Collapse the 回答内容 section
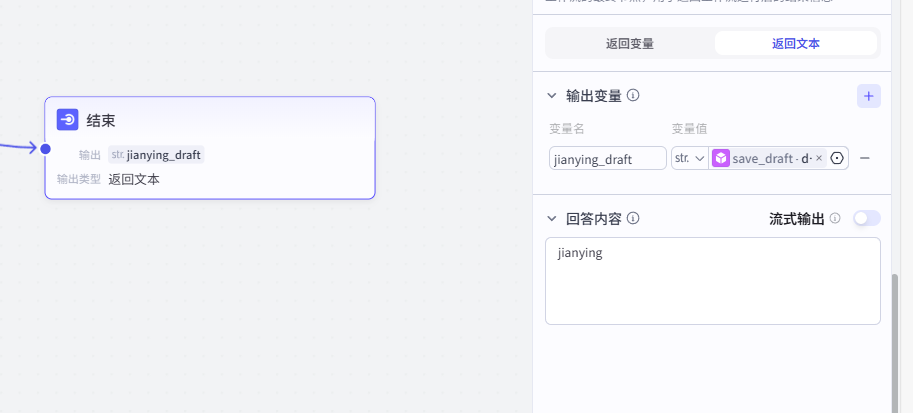 click(551, 218)
